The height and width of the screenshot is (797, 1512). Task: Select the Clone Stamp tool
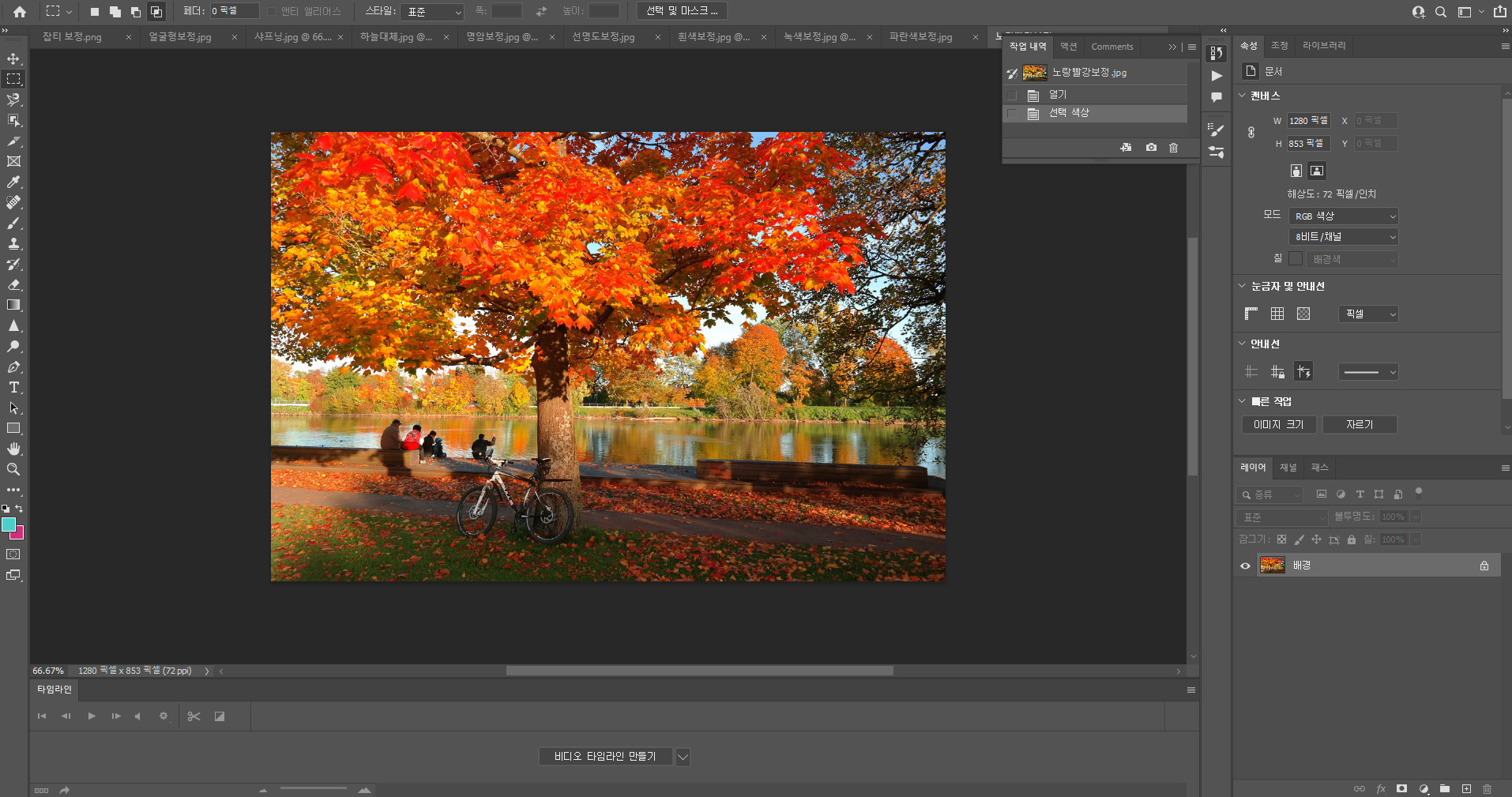pos(13,243)
